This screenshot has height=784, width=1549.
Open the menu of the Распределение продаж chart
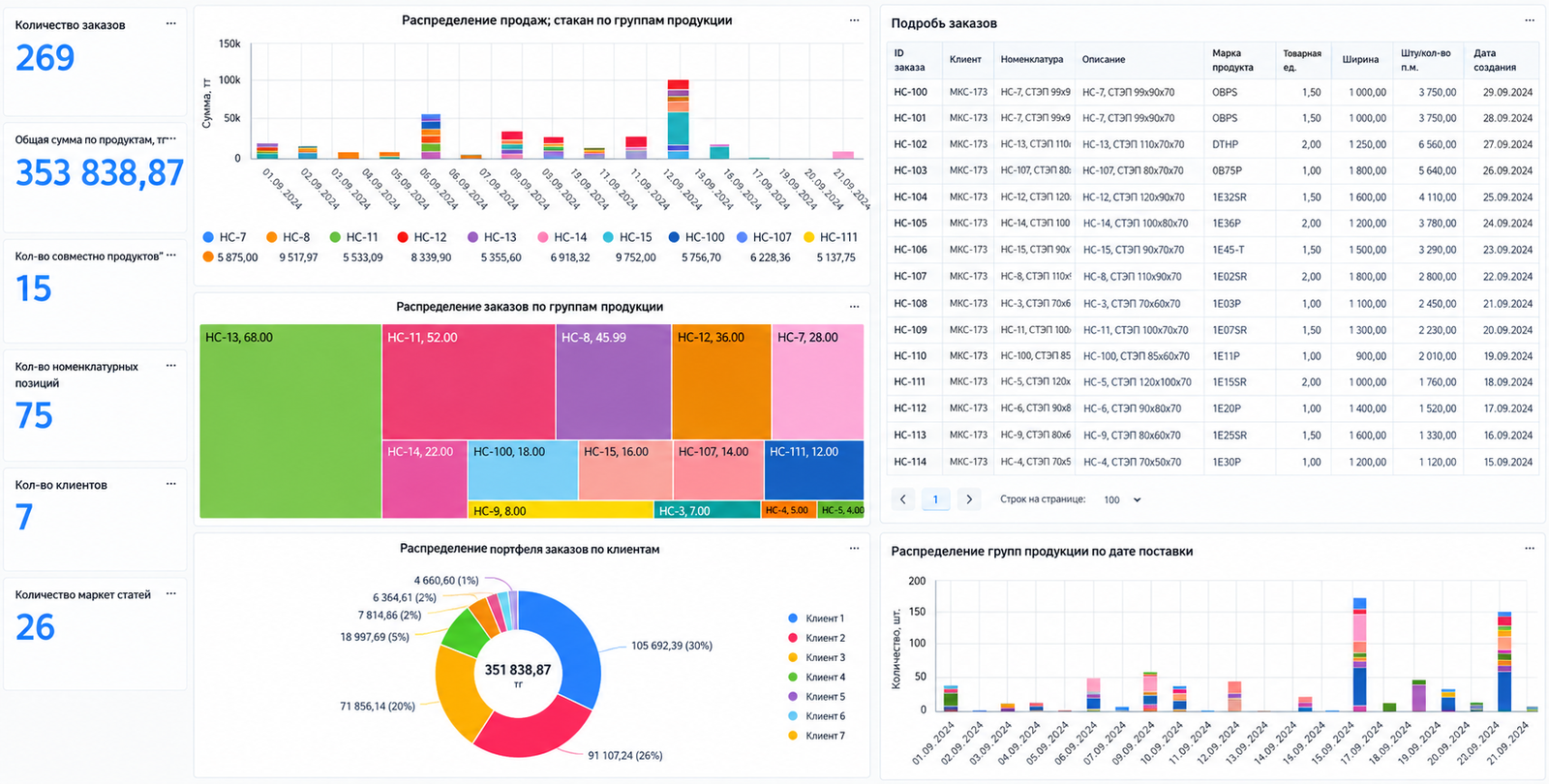854,20
